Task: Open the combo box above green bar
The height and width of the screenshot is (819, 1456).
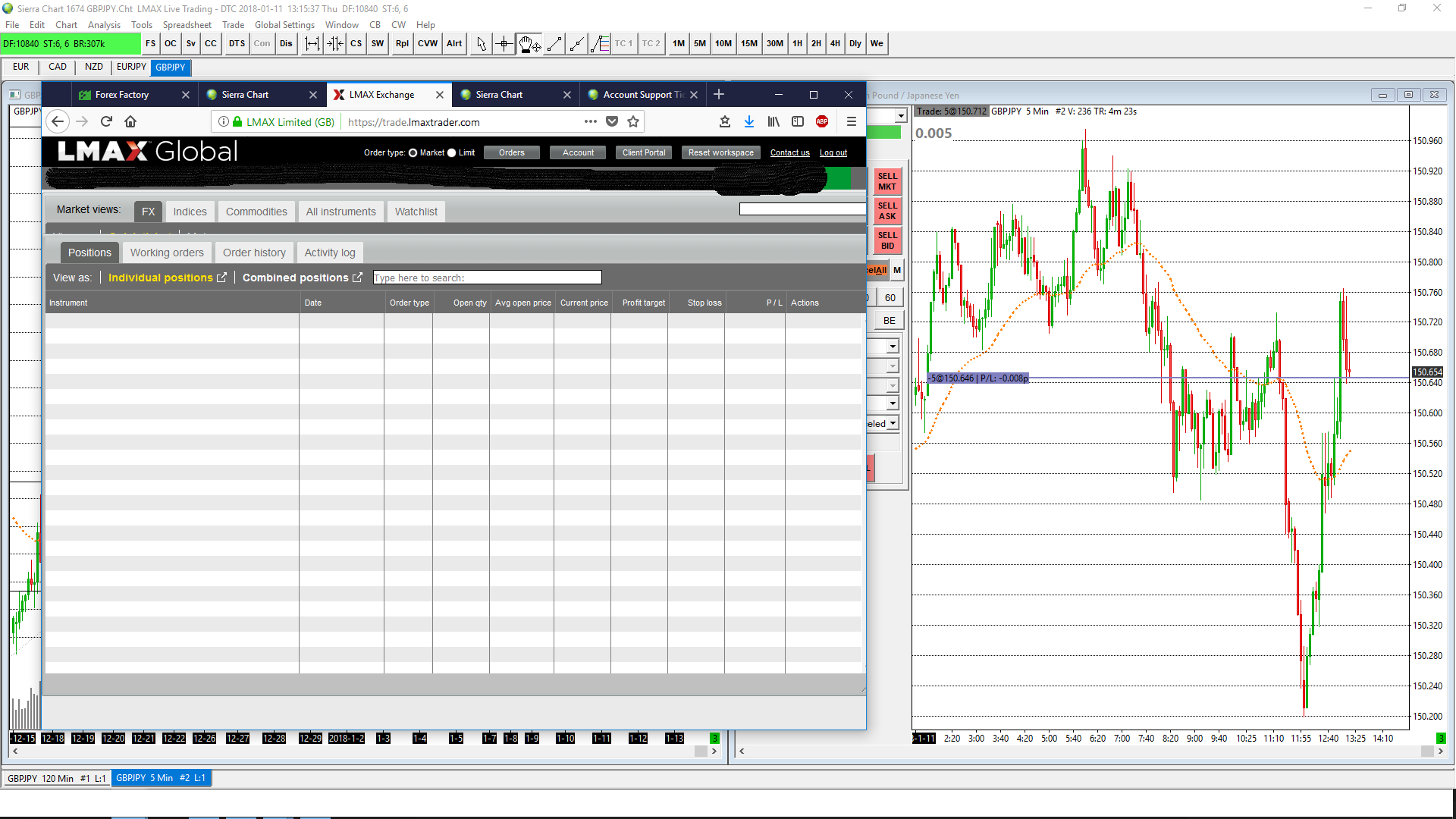Action: pos(900,116)
